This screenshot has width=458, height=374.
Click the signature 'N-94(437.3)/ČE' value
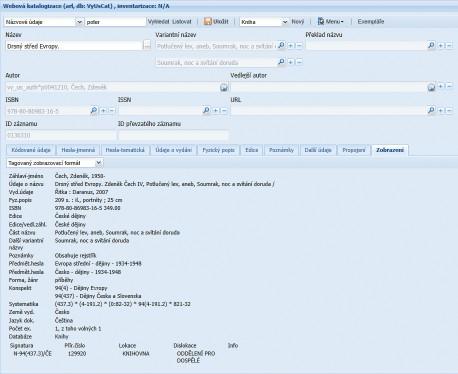point(33,354)
